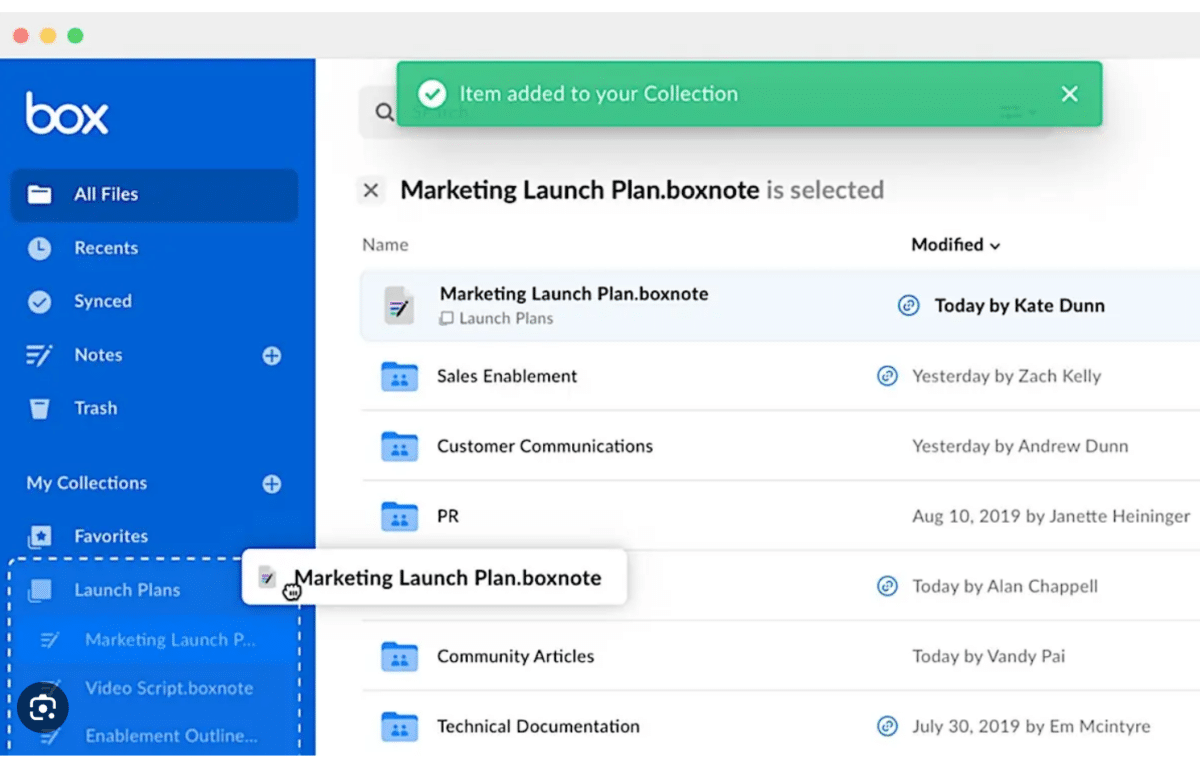1200x758 pixels.
Task: Select the Launch Plans collection
Action: pyautogui.click(x=126, y=590)
